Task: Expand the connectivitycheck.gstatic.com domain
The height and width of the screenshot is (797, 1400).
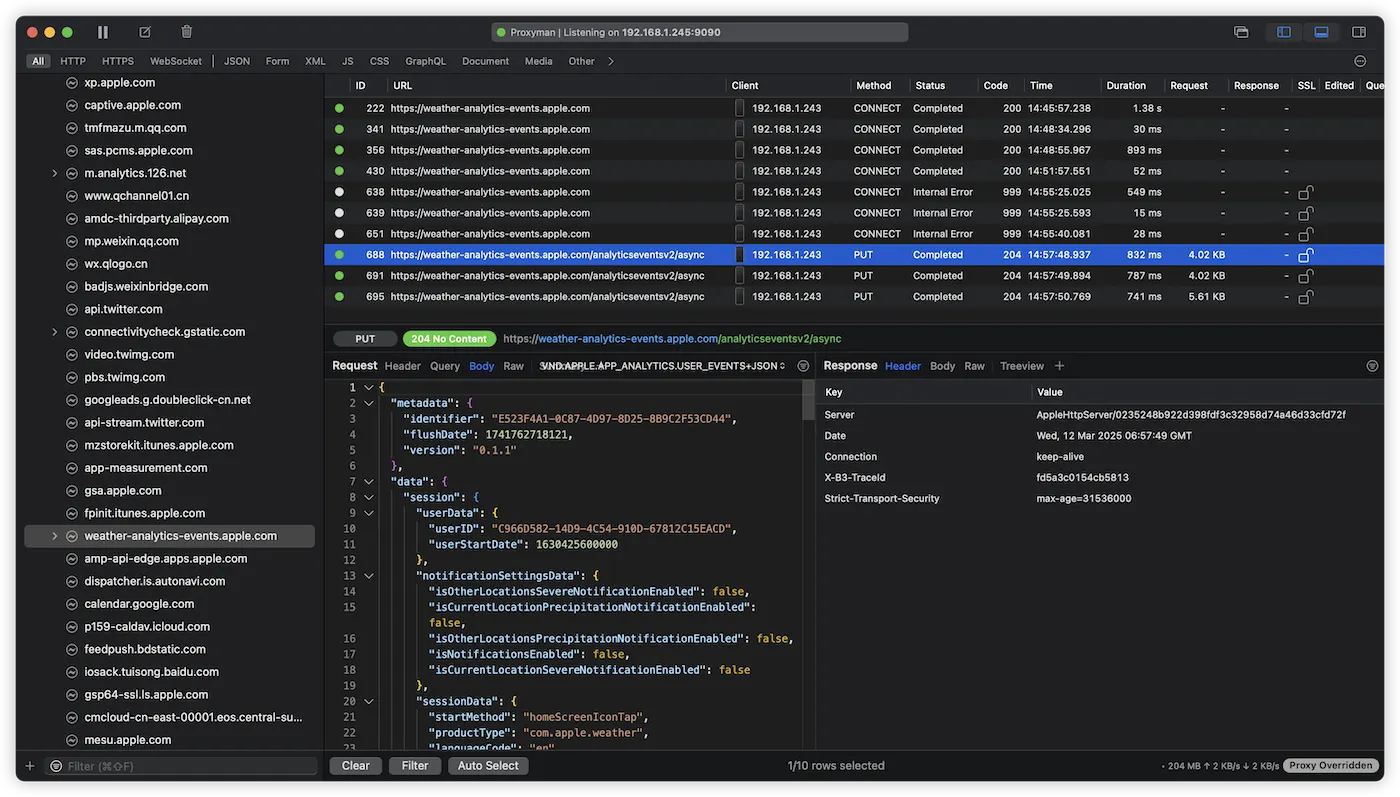Action: coord(54,332)
